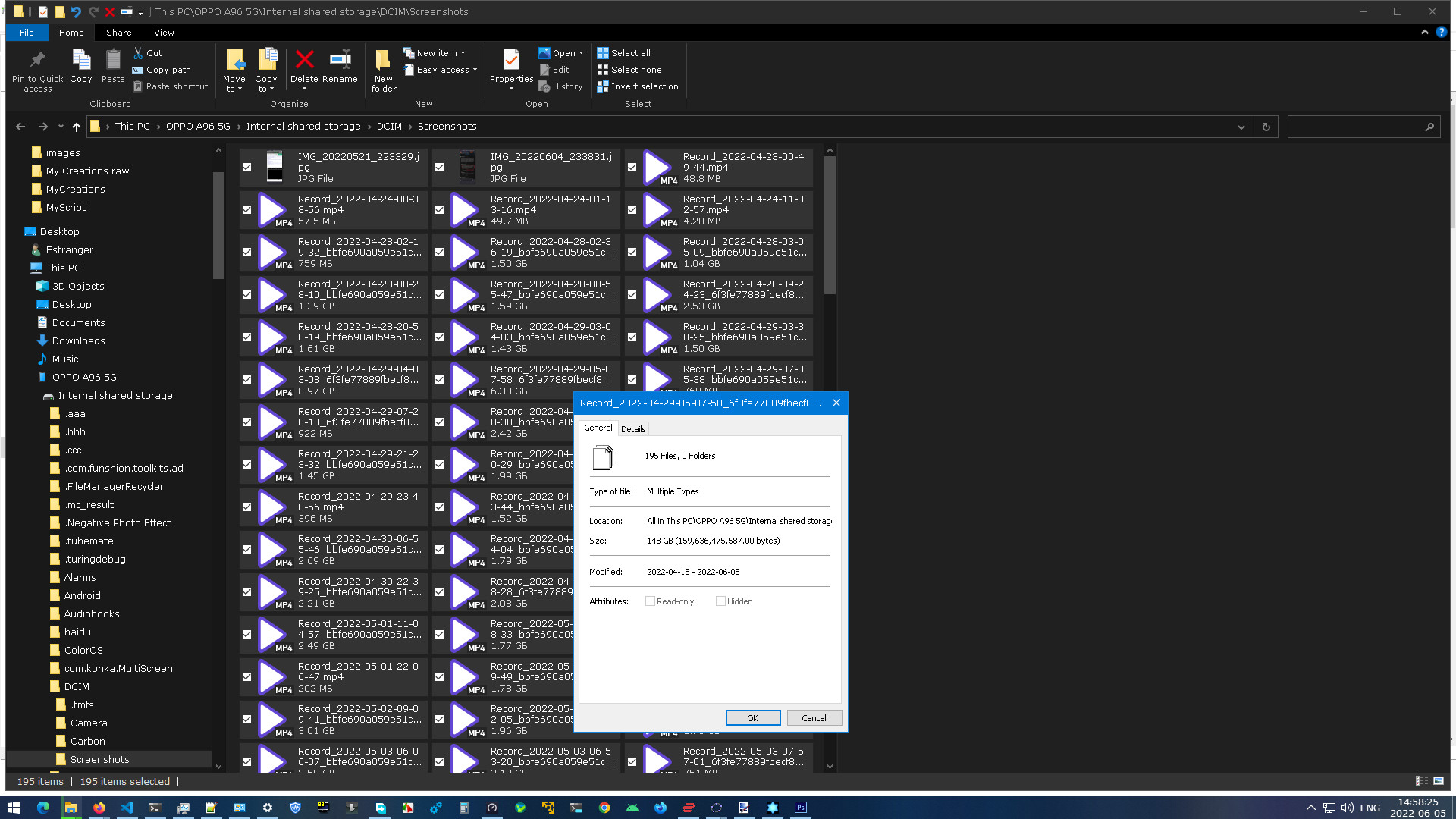This screenshot has height=819, width=1456.
Task: Click Select none in ribbon
Action: [629, 70]
